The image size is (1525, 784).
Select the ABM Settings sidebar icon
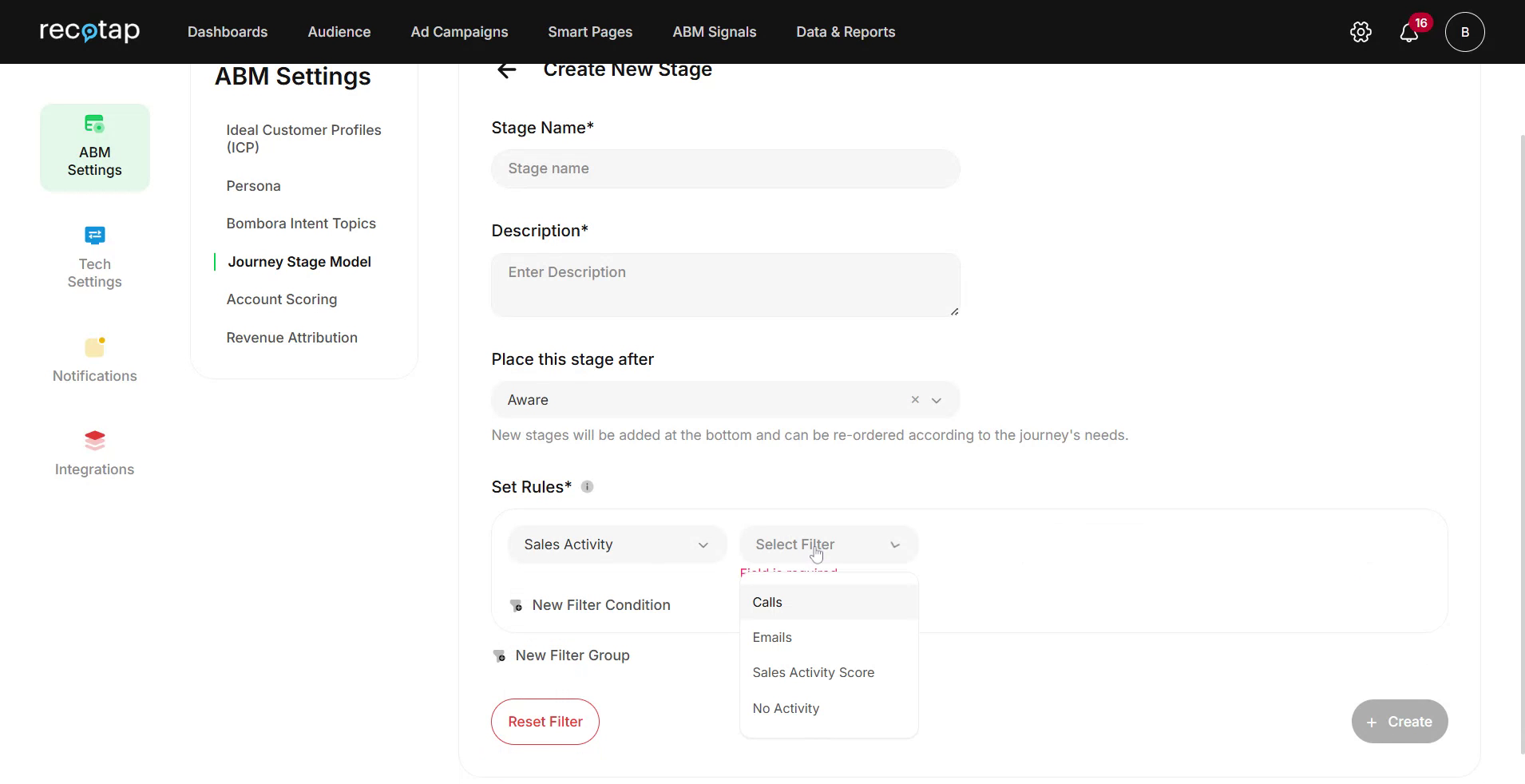[x=94, y=147]
